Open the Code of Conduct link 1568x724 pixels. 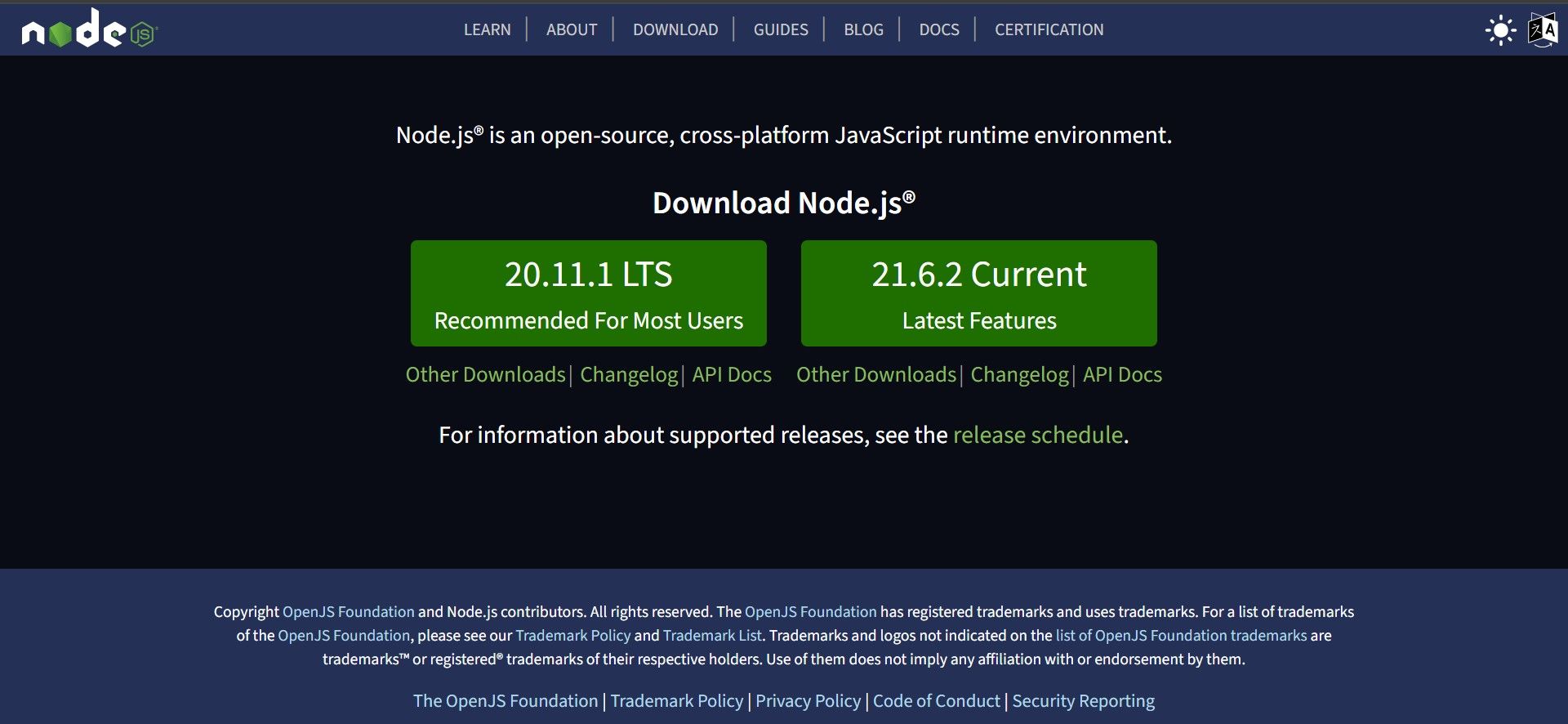coord(936,701)
